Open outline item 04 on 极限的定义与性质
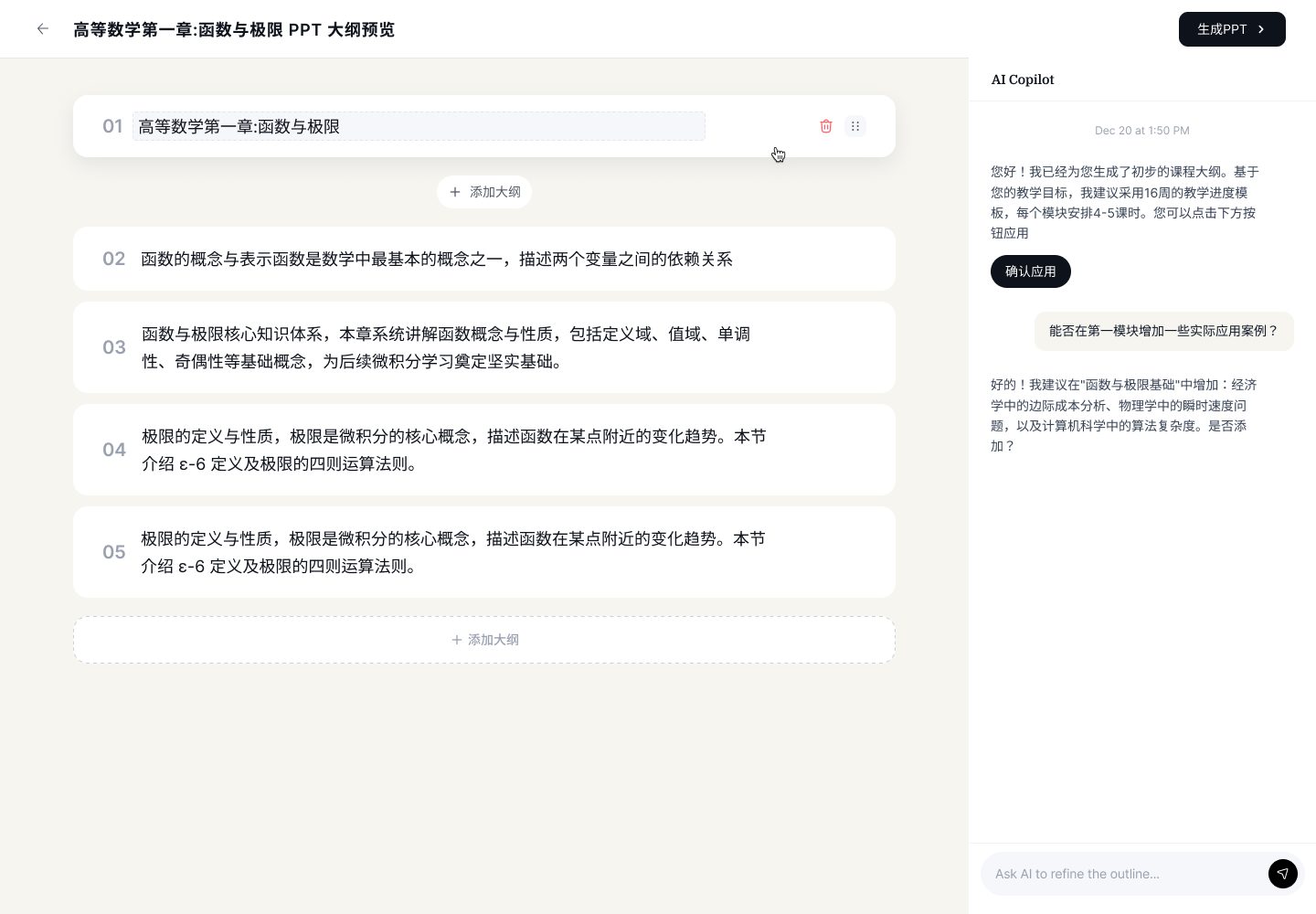The height and width of the screenshot is (914, 1316). (453, 450)
